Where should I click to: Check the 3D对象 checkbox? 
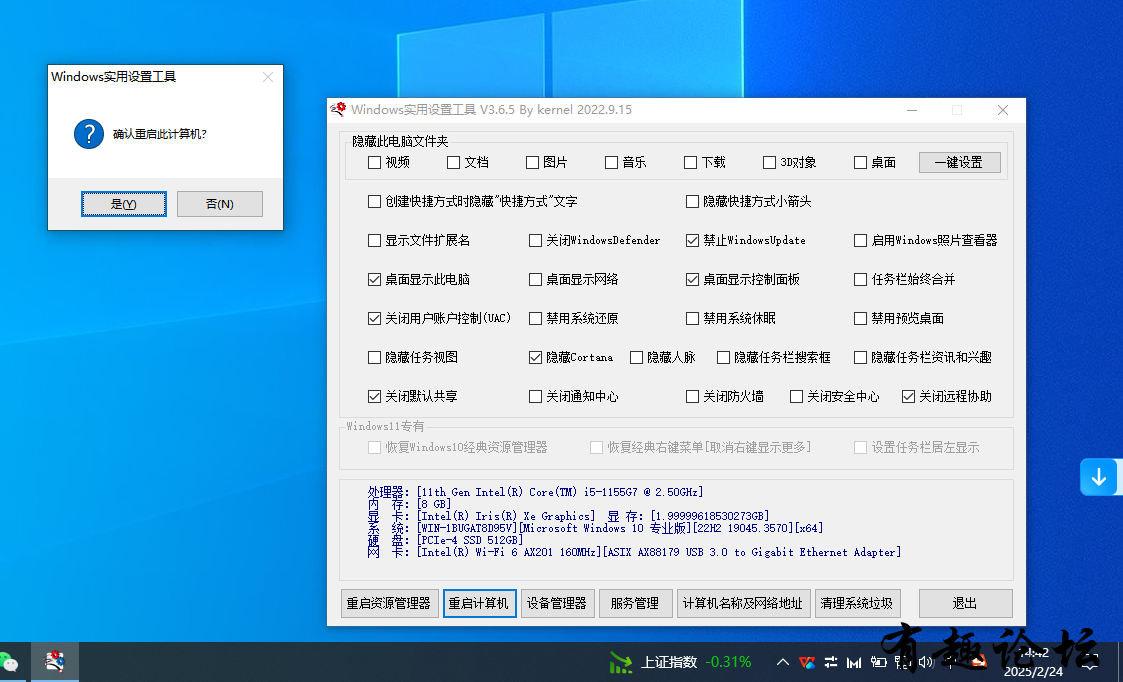tap(769, 163)
